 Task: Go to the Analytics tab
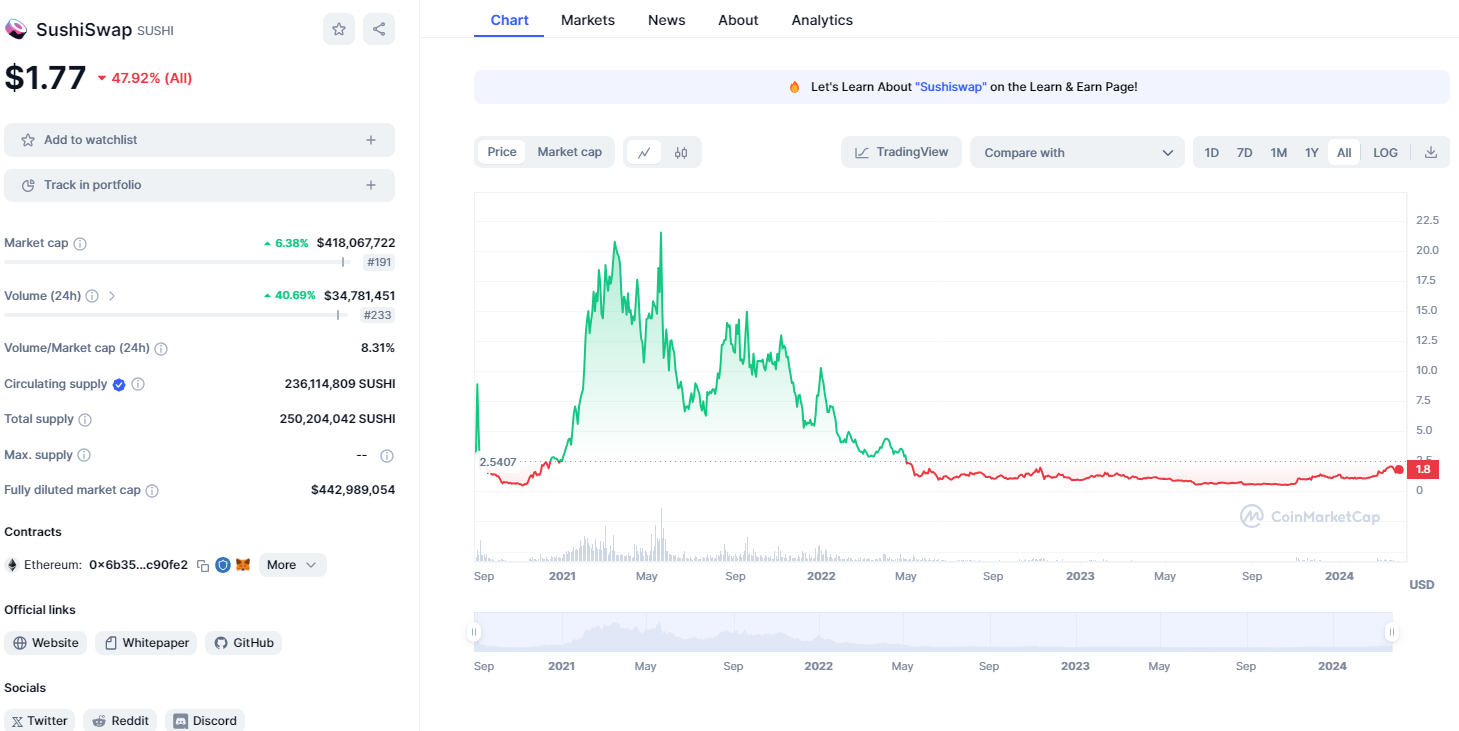click(822, 20)
